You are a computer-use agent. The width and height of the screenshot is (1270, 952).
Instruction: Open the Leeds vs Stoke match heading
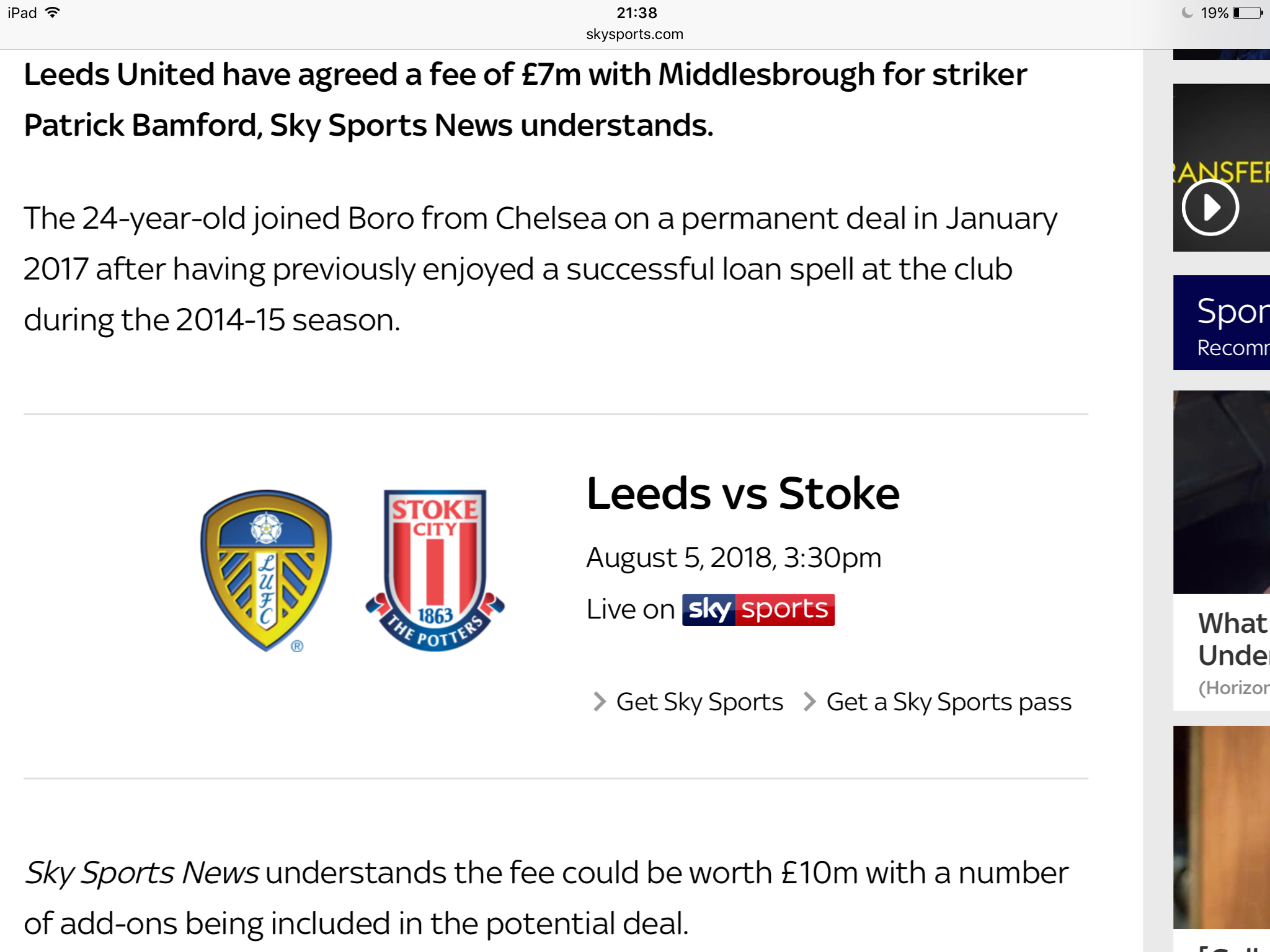point(743,493)
